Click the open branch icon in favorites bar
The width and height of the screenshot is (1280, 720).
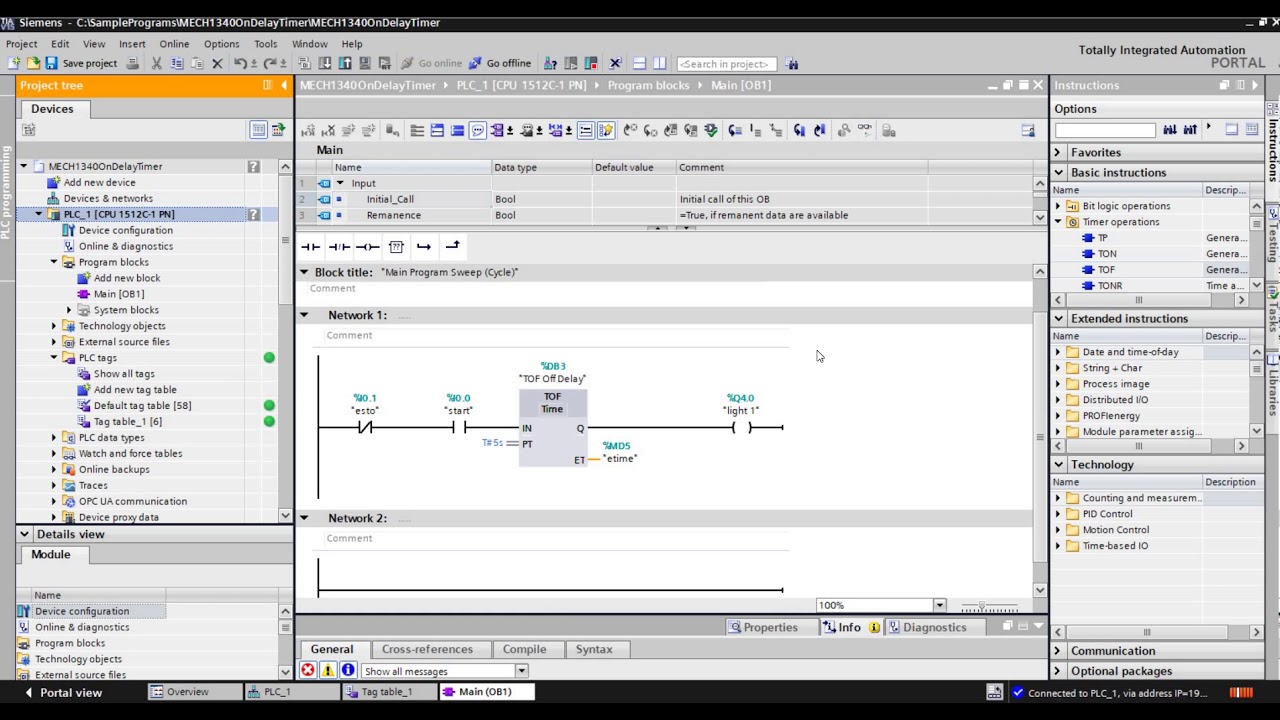(x=424, y=246)
